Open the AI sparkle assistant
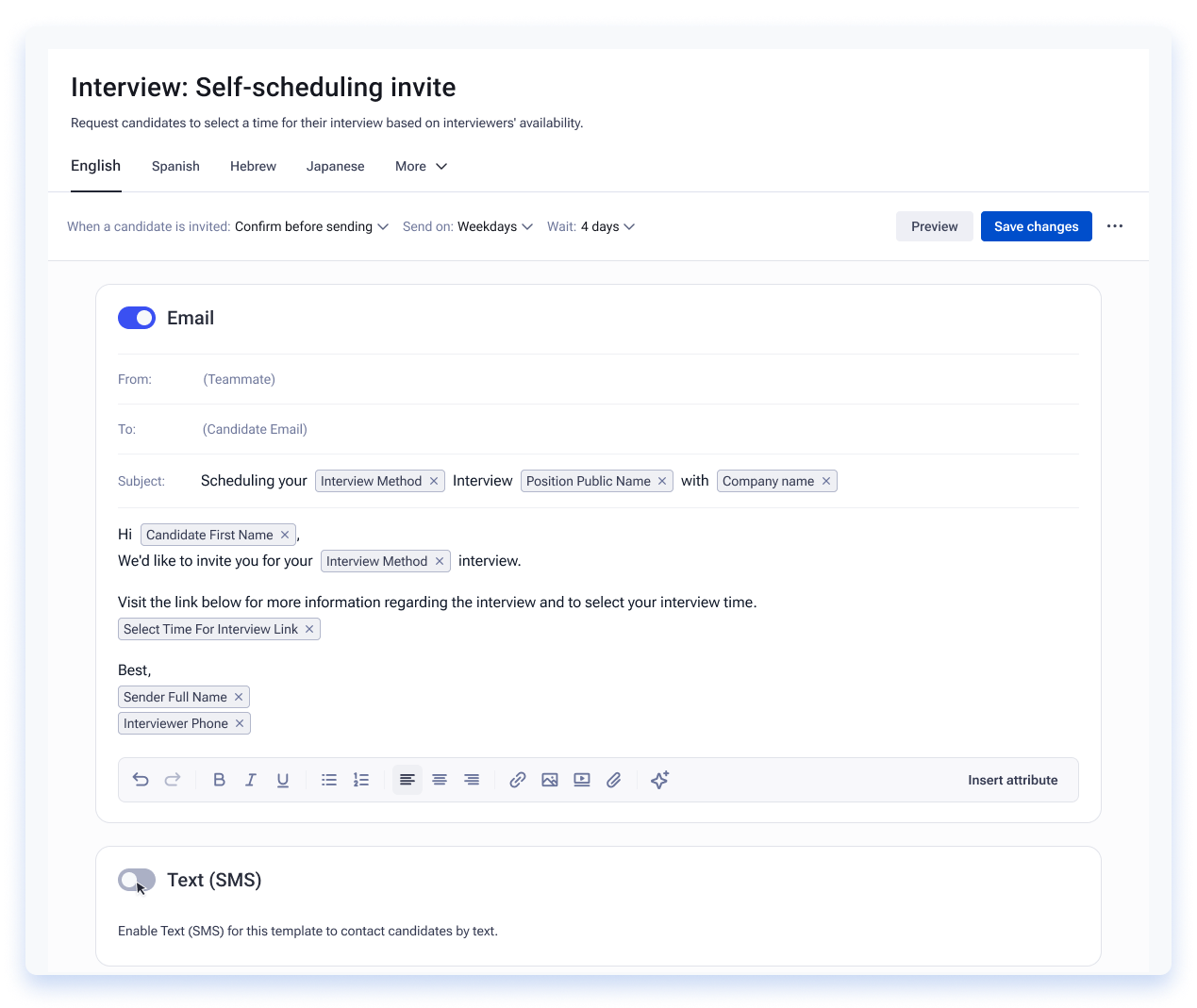The height and width of the screenshot is (1008, 1197). pos(660,780)
